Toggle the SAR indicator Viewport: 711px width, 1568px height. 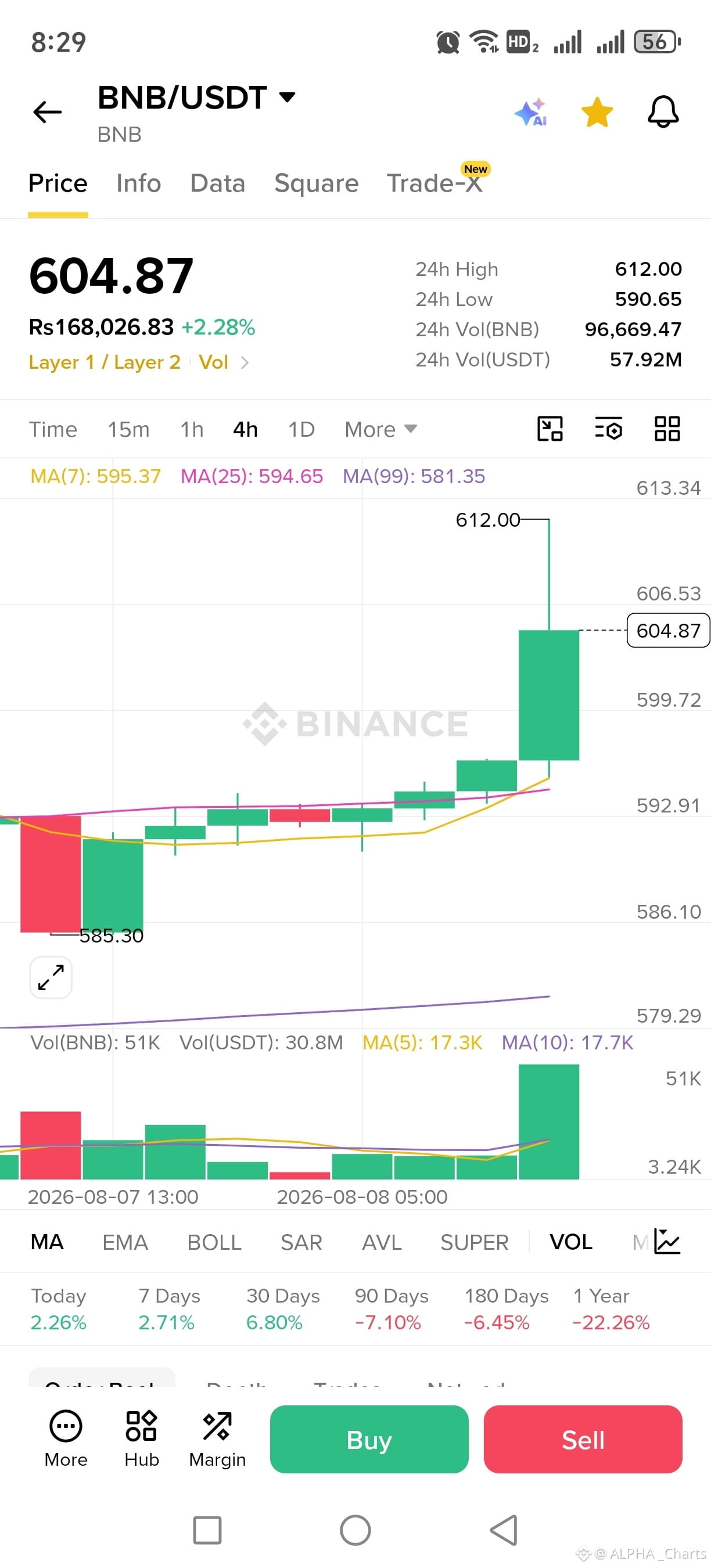pos(301,1242)
